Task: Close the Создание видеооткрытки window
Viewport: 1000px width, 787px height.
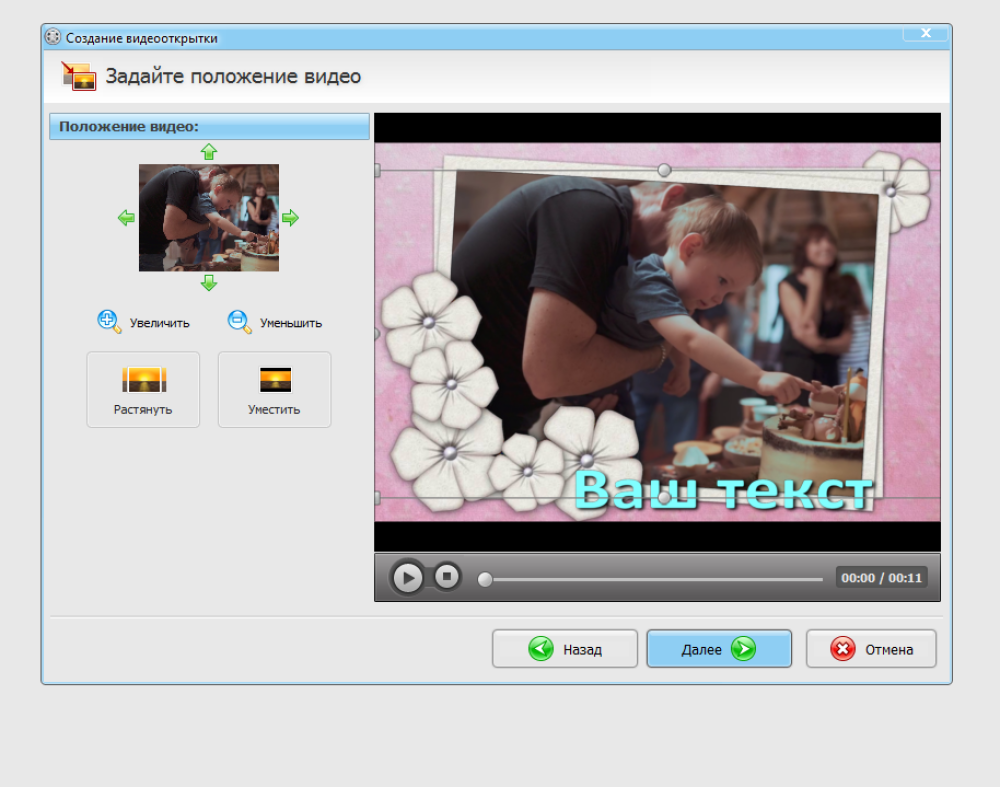Action: 925,34
